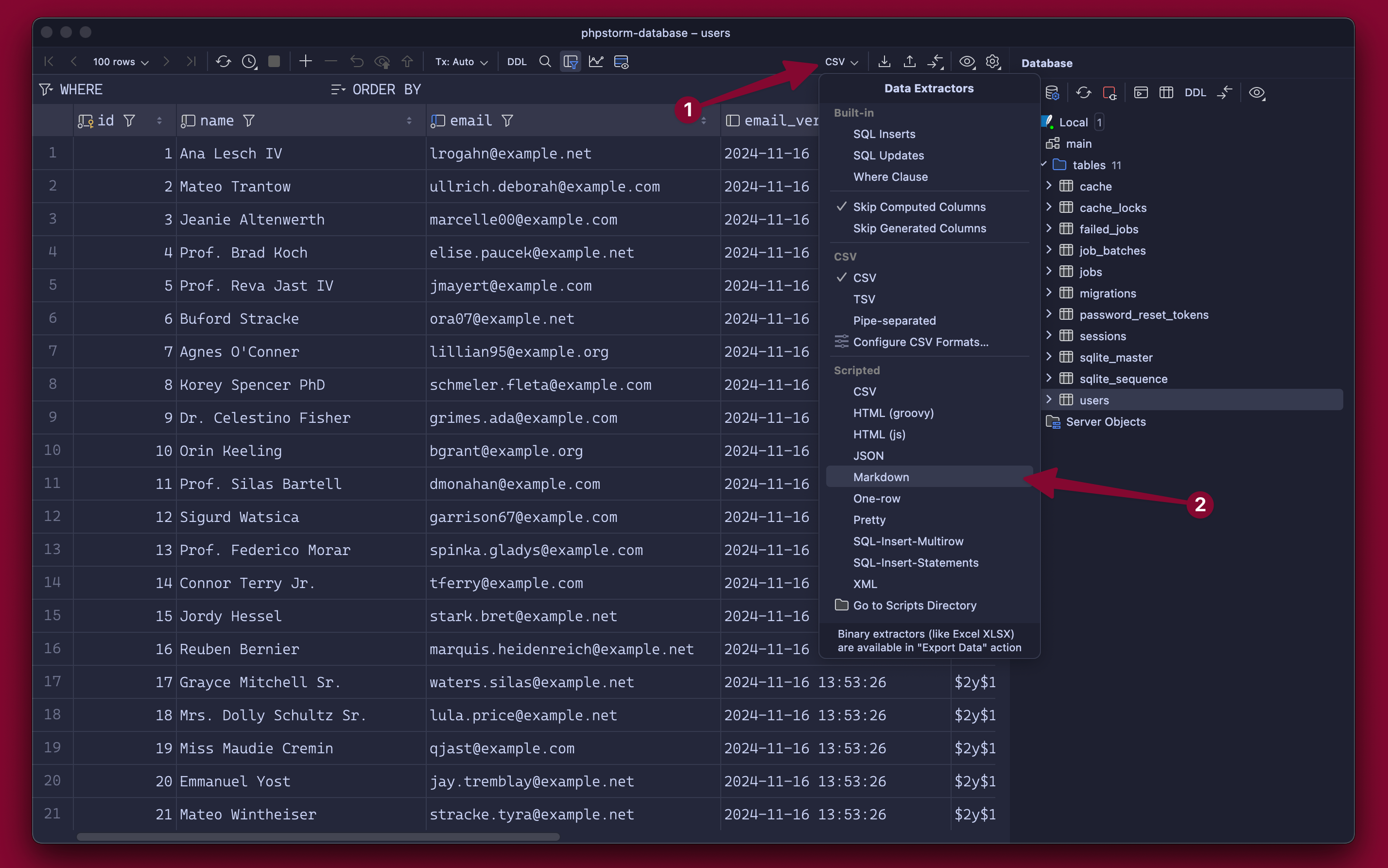Screen dimensions: 1388x868
Task: Select the Pipe-separated extractor
Action: point(929,320)
